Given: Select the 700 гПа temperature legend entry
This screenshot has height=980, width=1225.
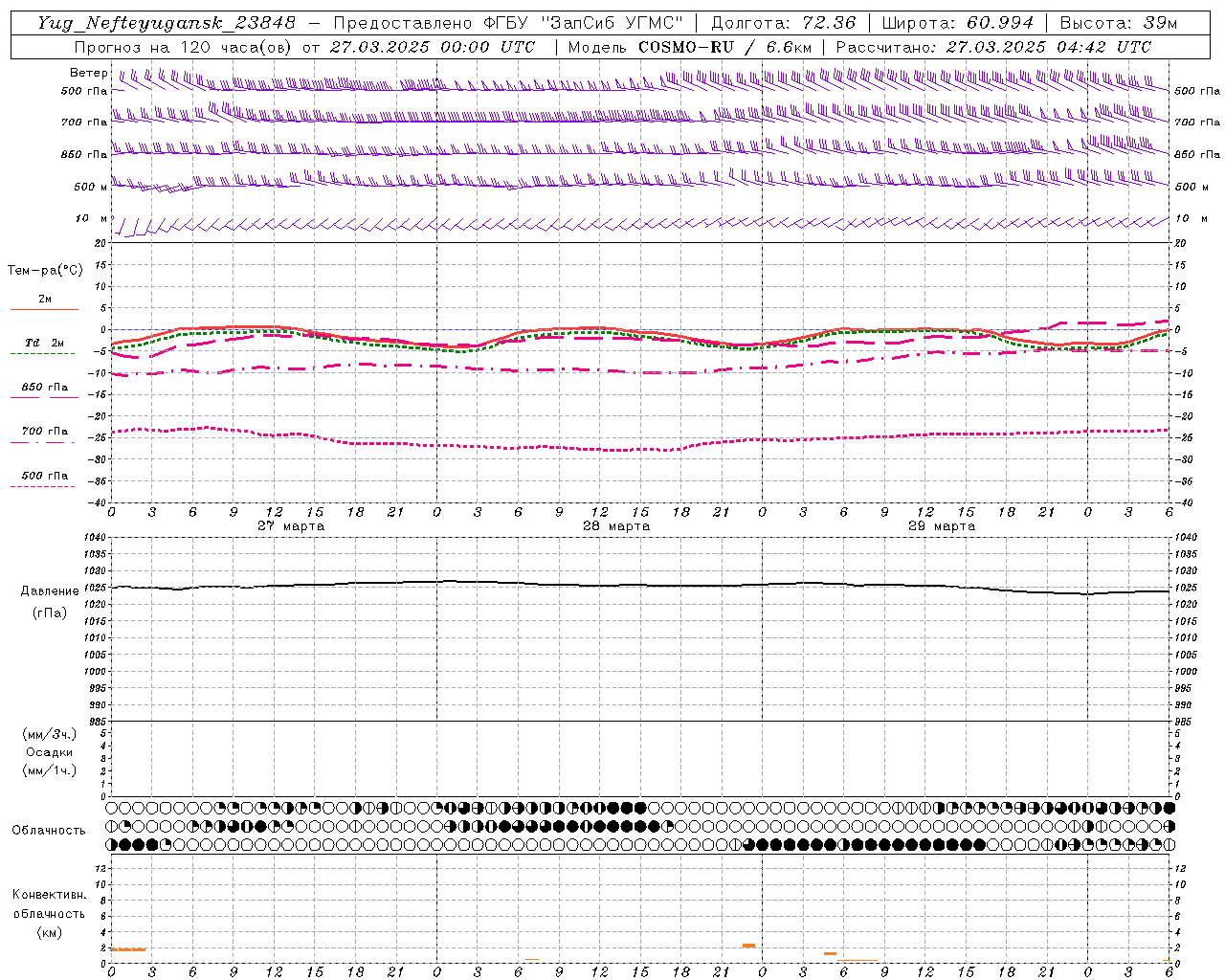Looking at the screenshot, I should coord(44,432).
